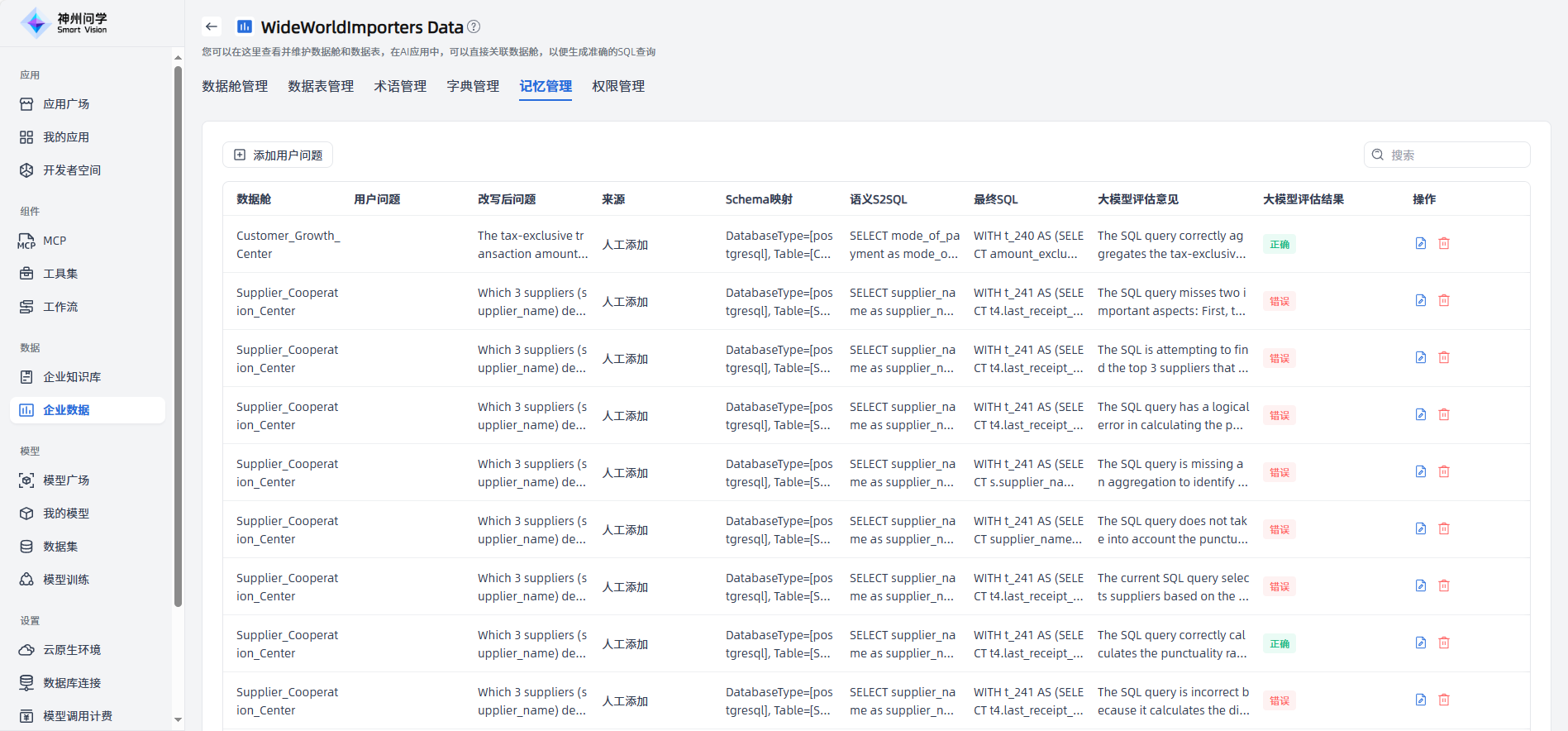Click the 添加用户问题 button

[x=278, y=155]
